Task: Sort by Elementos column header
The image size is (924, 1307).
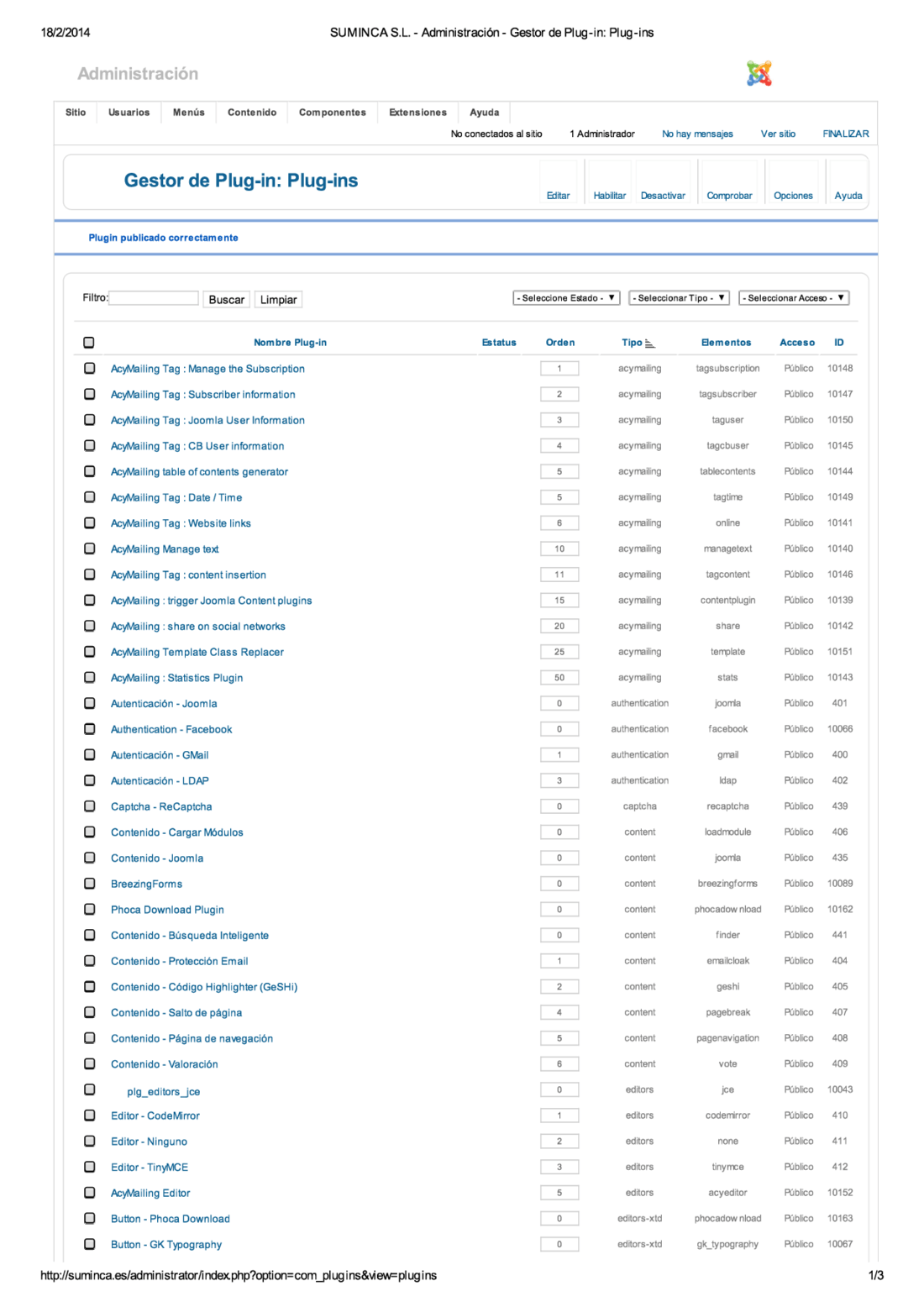Action: (x=726, y=343)
